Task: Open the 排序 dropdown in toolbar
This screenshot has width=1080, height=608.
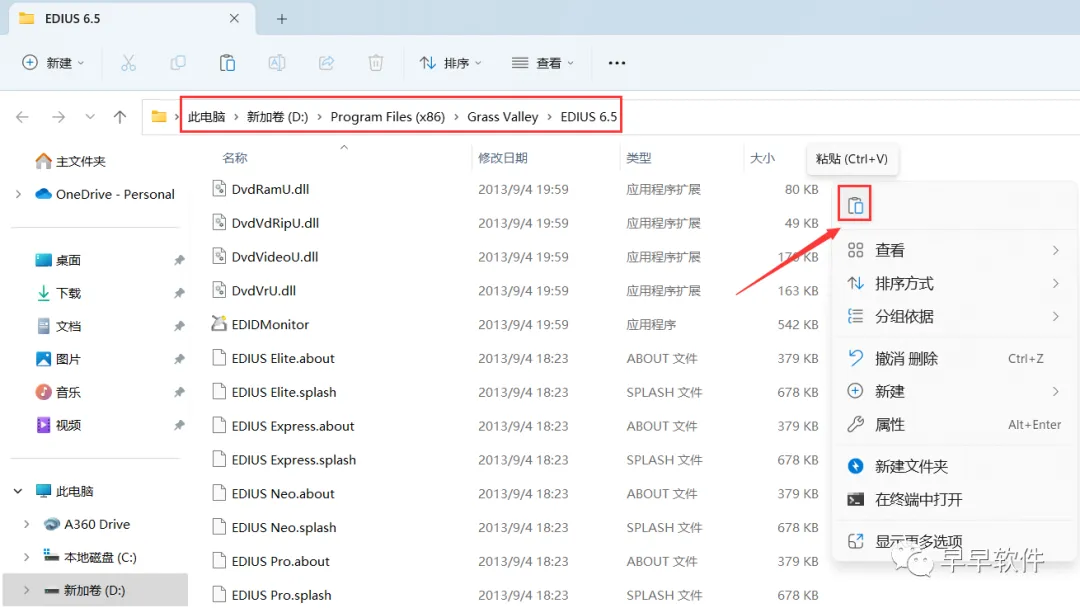Action: click(x=450, y=63)
